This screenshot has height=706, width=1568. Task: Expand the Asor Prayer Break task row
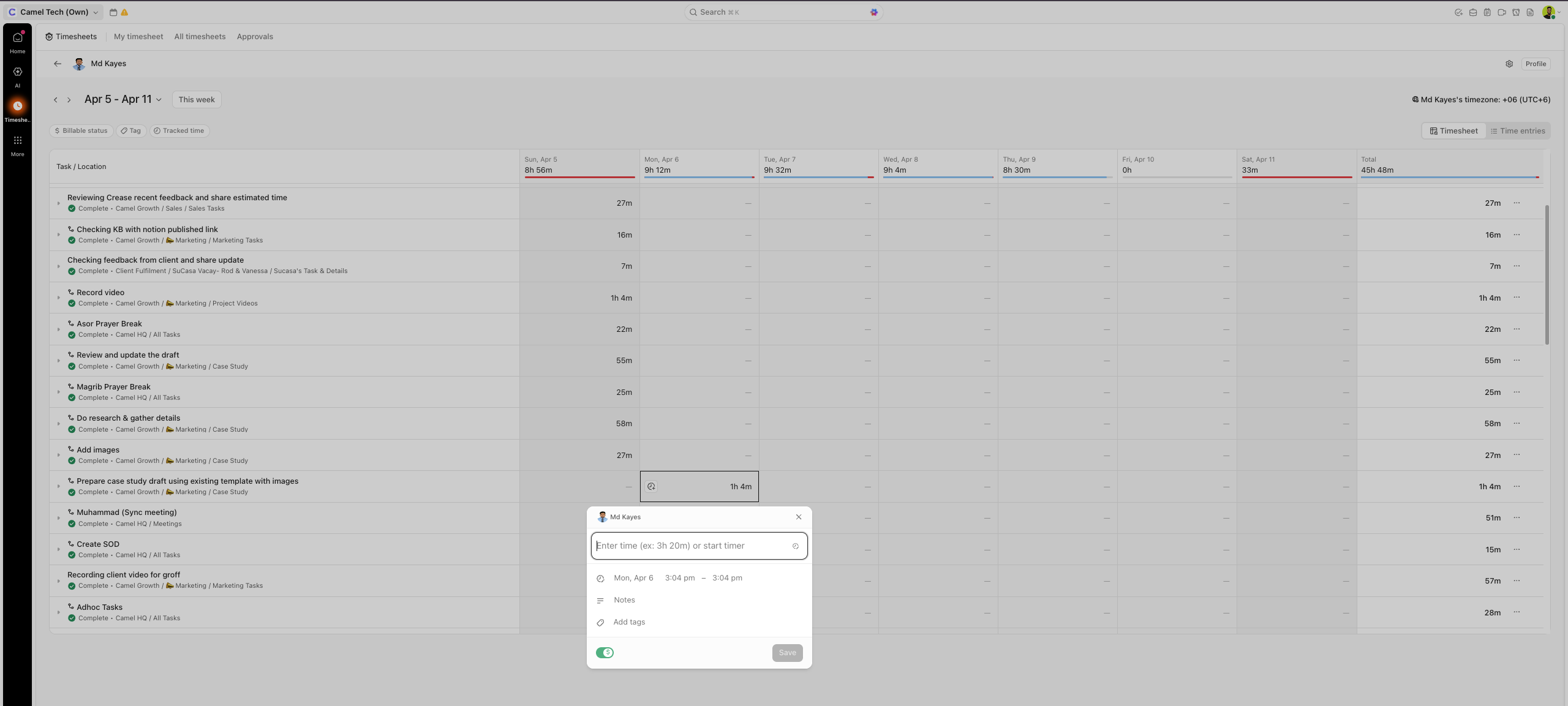59,329
